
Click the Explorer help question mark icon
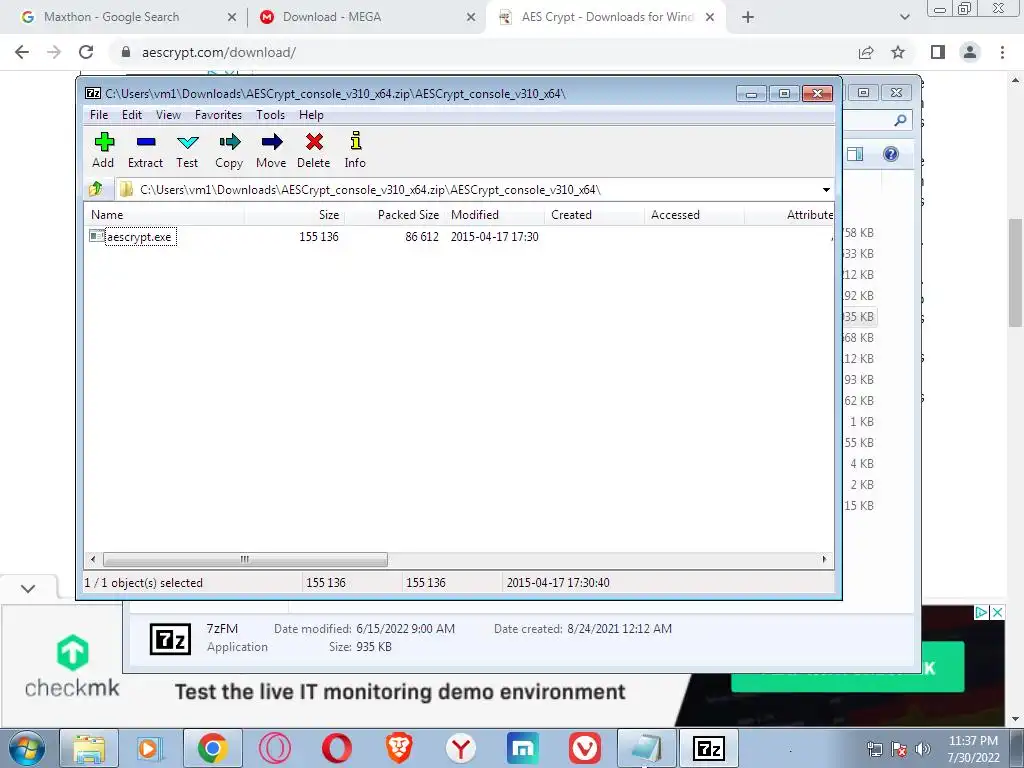tap(891, 154)
